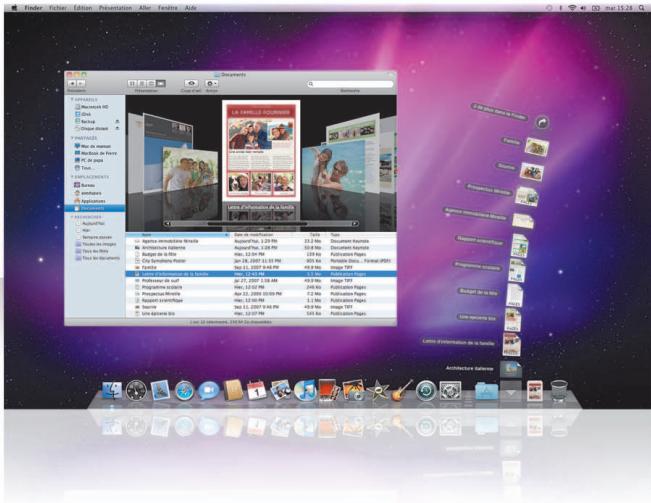Open Spotlight magnifier in menu bar
This screenshot has height=503, width=651.
tap(642, 7)
